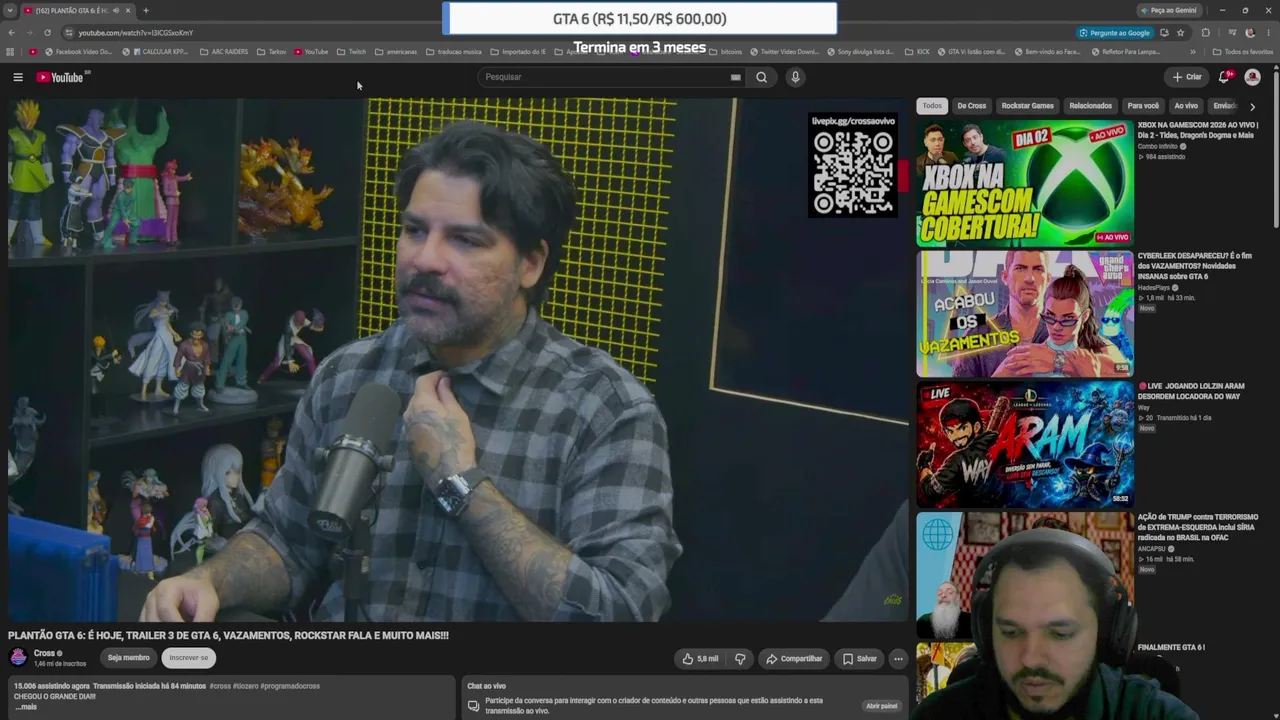Select the De Cross filter chip
Viewport: 1280px width, 720px height.
[x=972, y=106]
